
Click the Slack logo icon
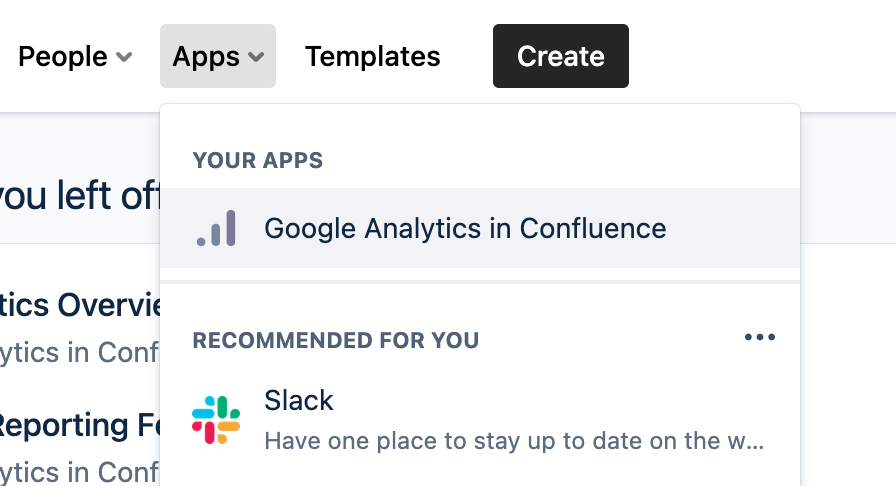(x=216, y=420)
